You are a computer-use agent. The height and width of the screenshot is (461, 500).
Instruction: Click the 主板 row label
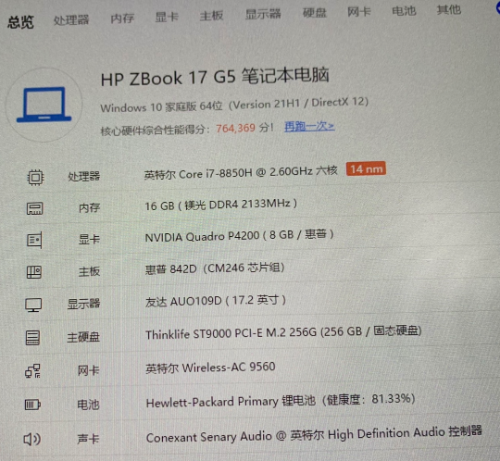pos(89,271)
